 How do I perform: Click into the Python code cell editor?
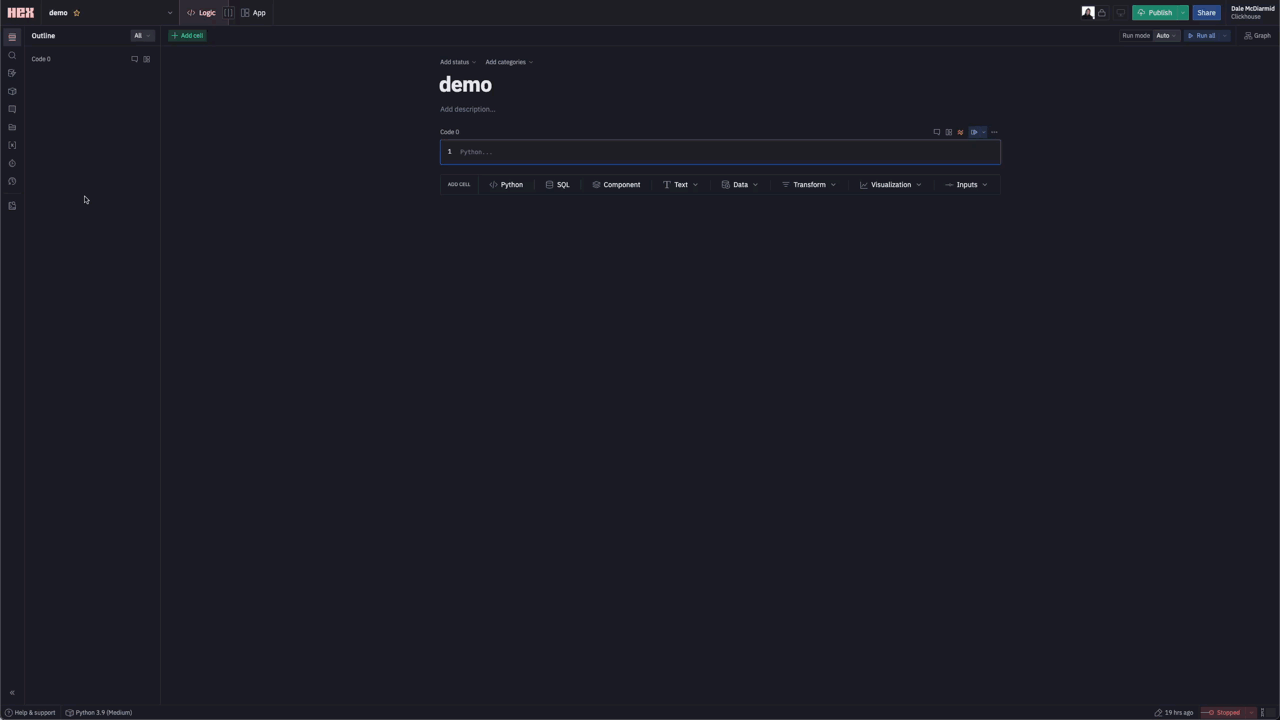(720, 152)
